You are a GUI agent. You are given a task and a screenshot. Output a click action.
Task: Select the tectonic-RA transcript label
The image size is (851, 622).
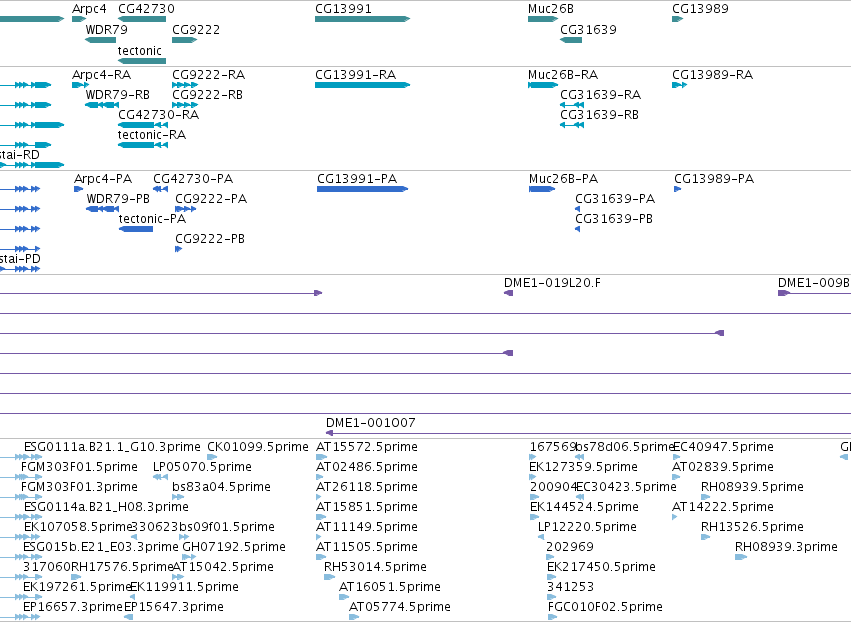(x=152, y=135)
